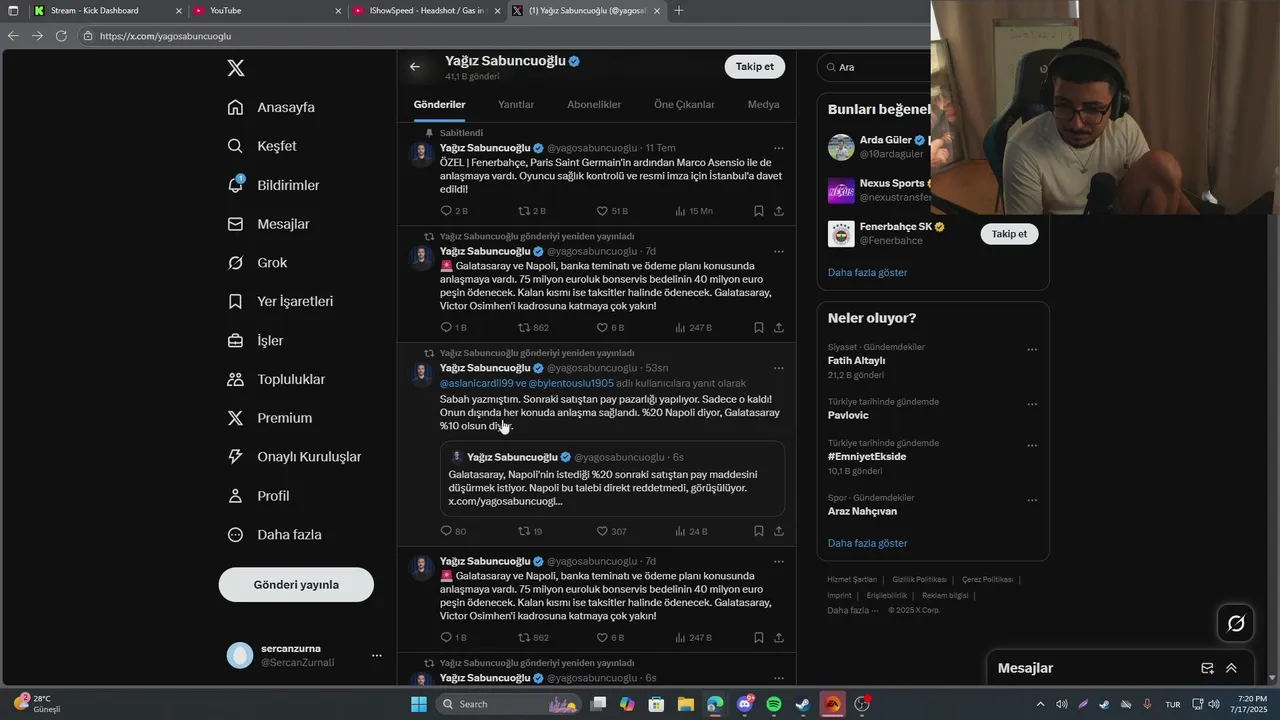Screen dimensions: 1280x720
Task: View analytics of post with 15 Mn views
Action: (693, 211)
